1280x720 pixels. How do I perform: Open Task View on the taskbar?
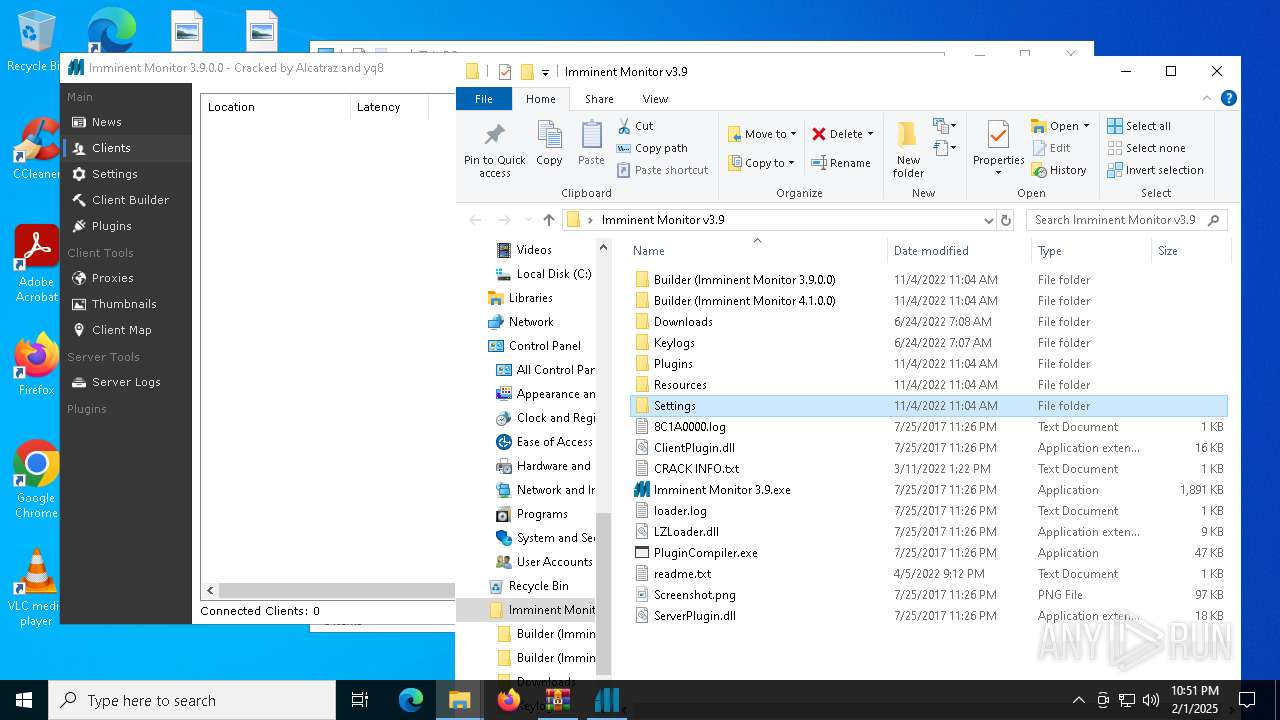360,701
